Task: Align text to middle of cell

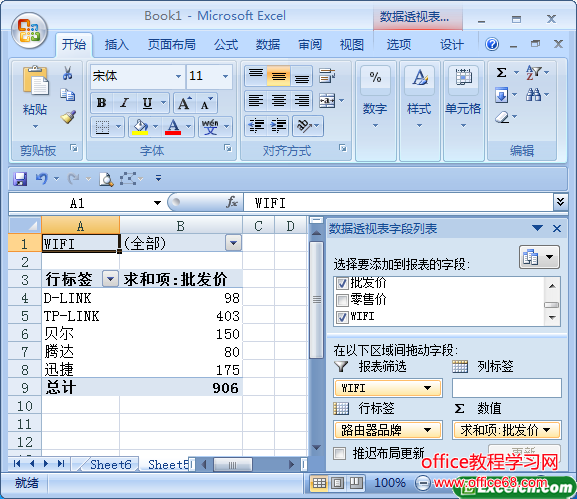Action: click(279, 76)
